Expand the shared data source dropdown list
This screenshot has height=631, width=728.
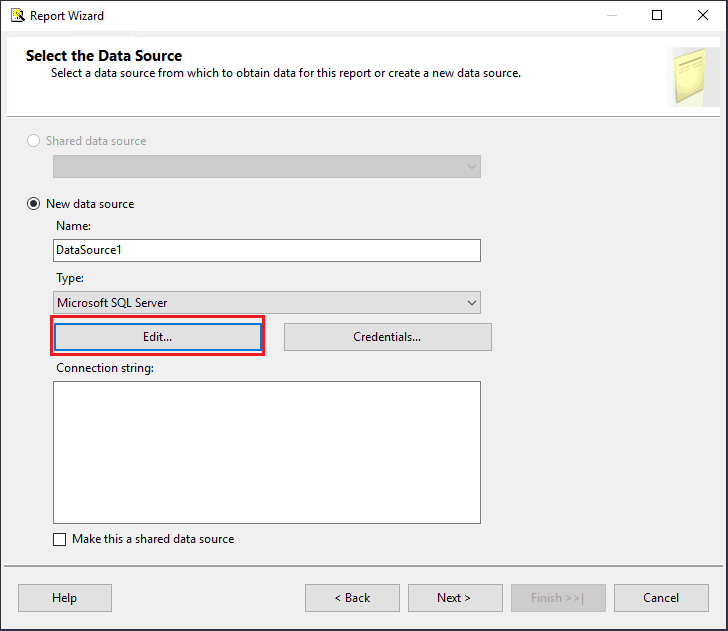coord(267,167)
